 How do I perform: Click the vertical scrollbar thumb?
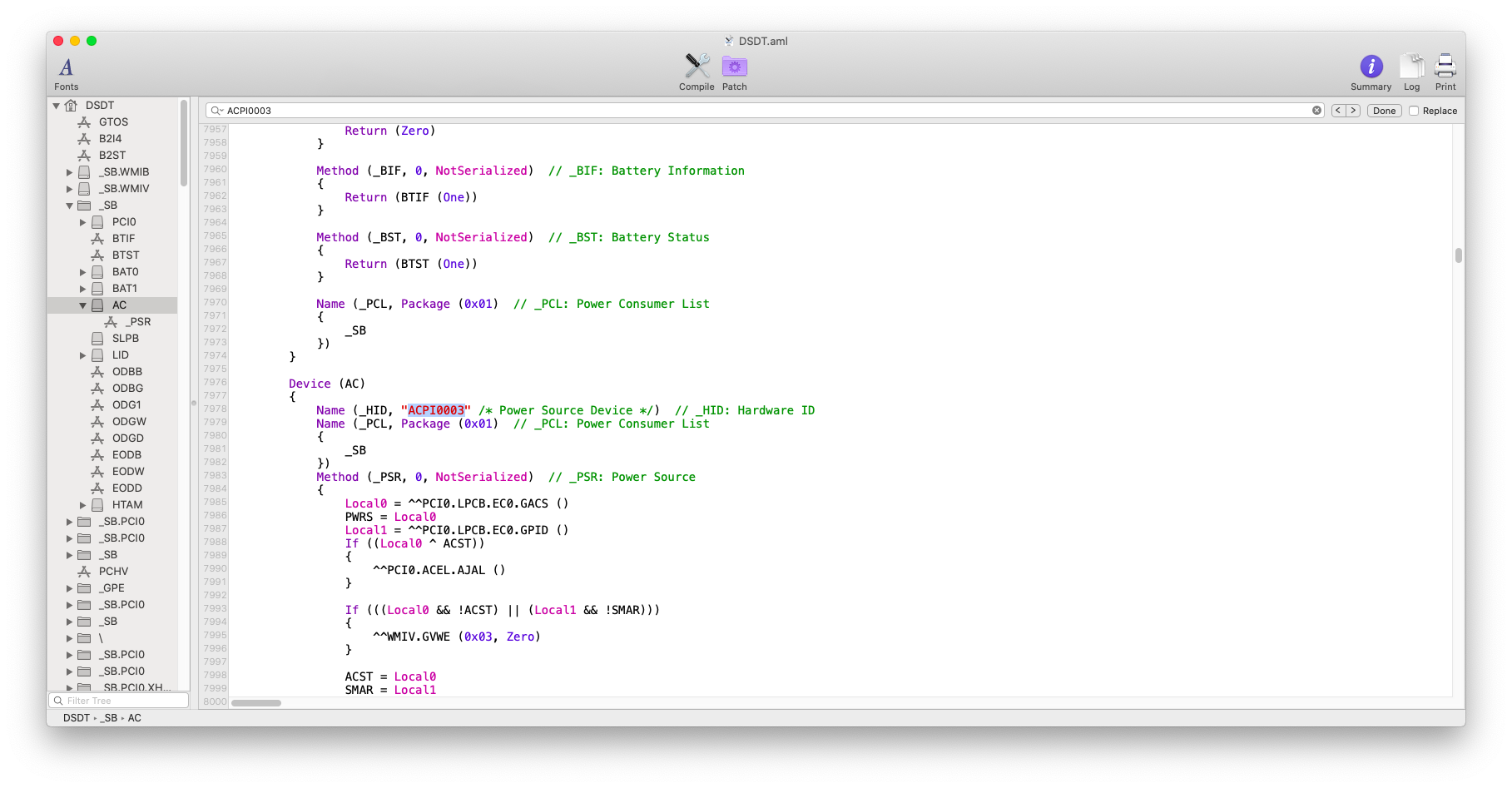[1458, 254]
